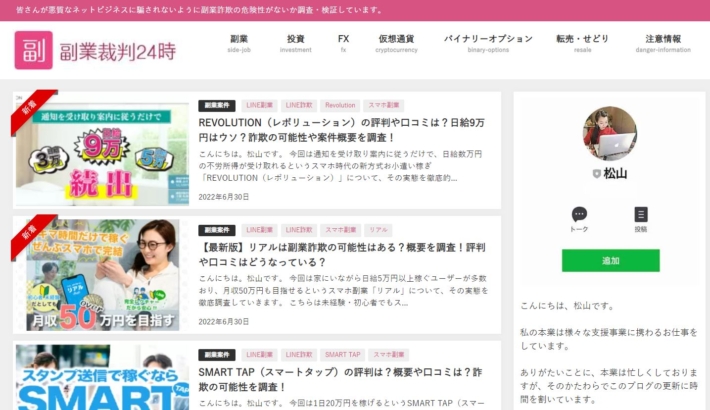The width and height of the screenshot is (710, 410).
Task: Click the リアル tag
Action: tap(378, 230)
